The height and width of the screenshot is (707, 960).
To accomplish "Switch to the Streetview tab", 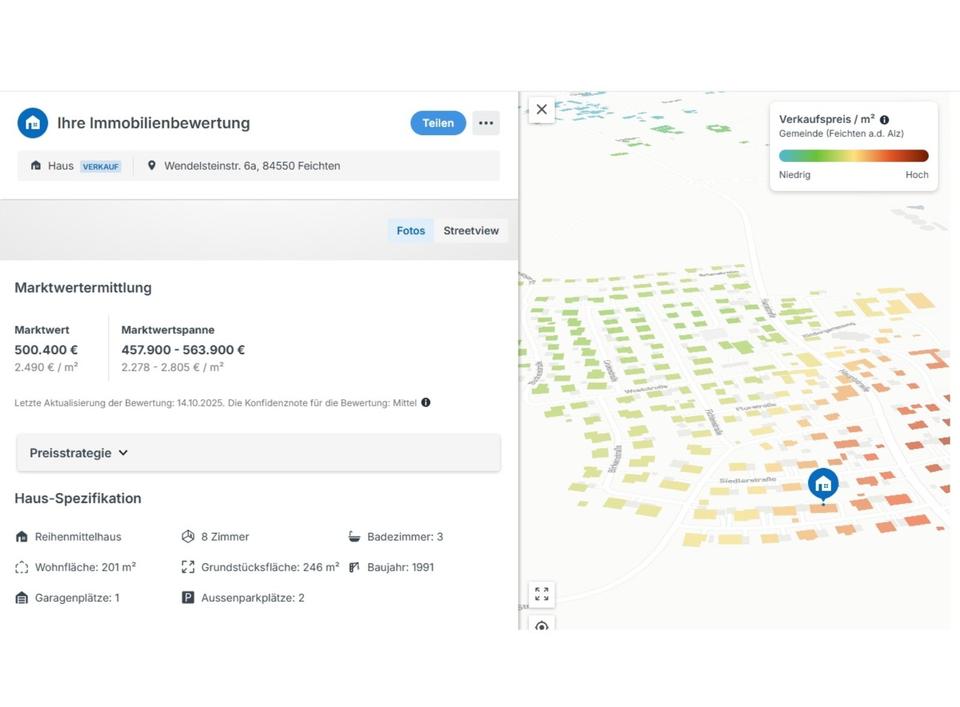I will click(471, 231).
